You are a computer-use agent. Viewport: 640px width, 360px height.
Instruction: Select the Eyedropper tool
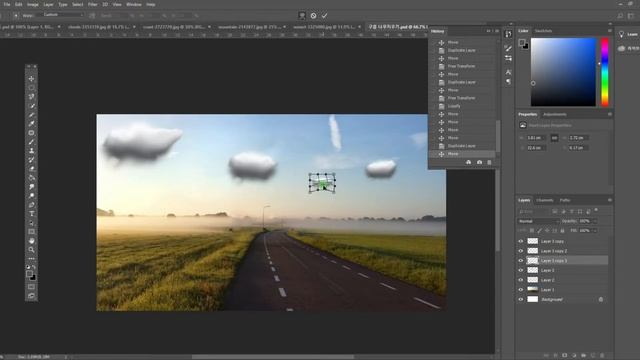point(31,124)
